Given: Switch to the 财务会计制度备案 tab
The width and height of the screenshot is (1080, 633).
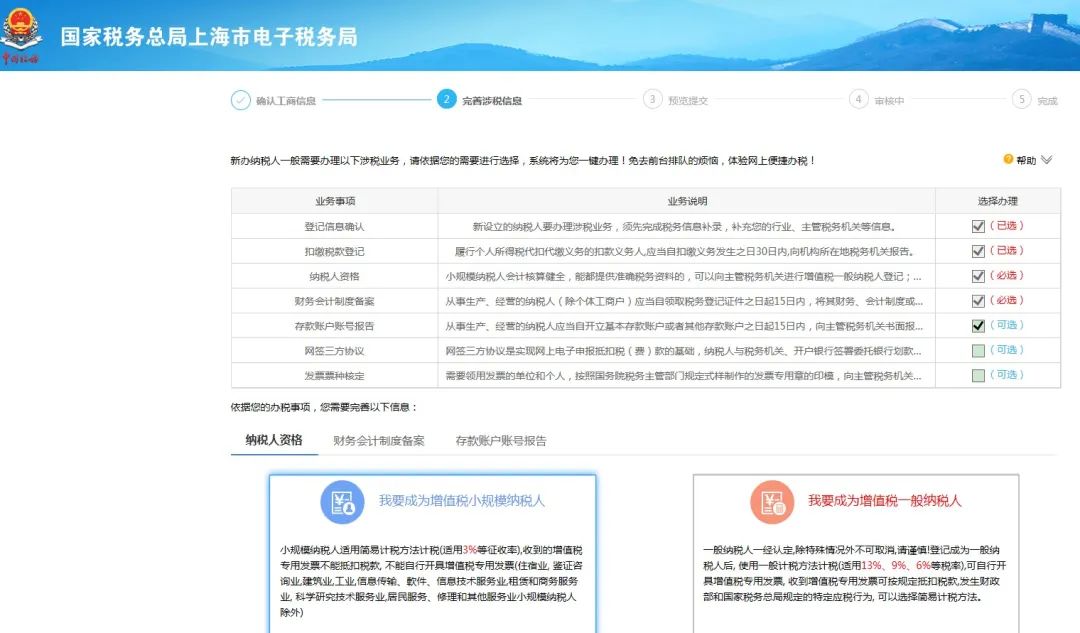Looking at the screenshot, I should tap(379, 440).
